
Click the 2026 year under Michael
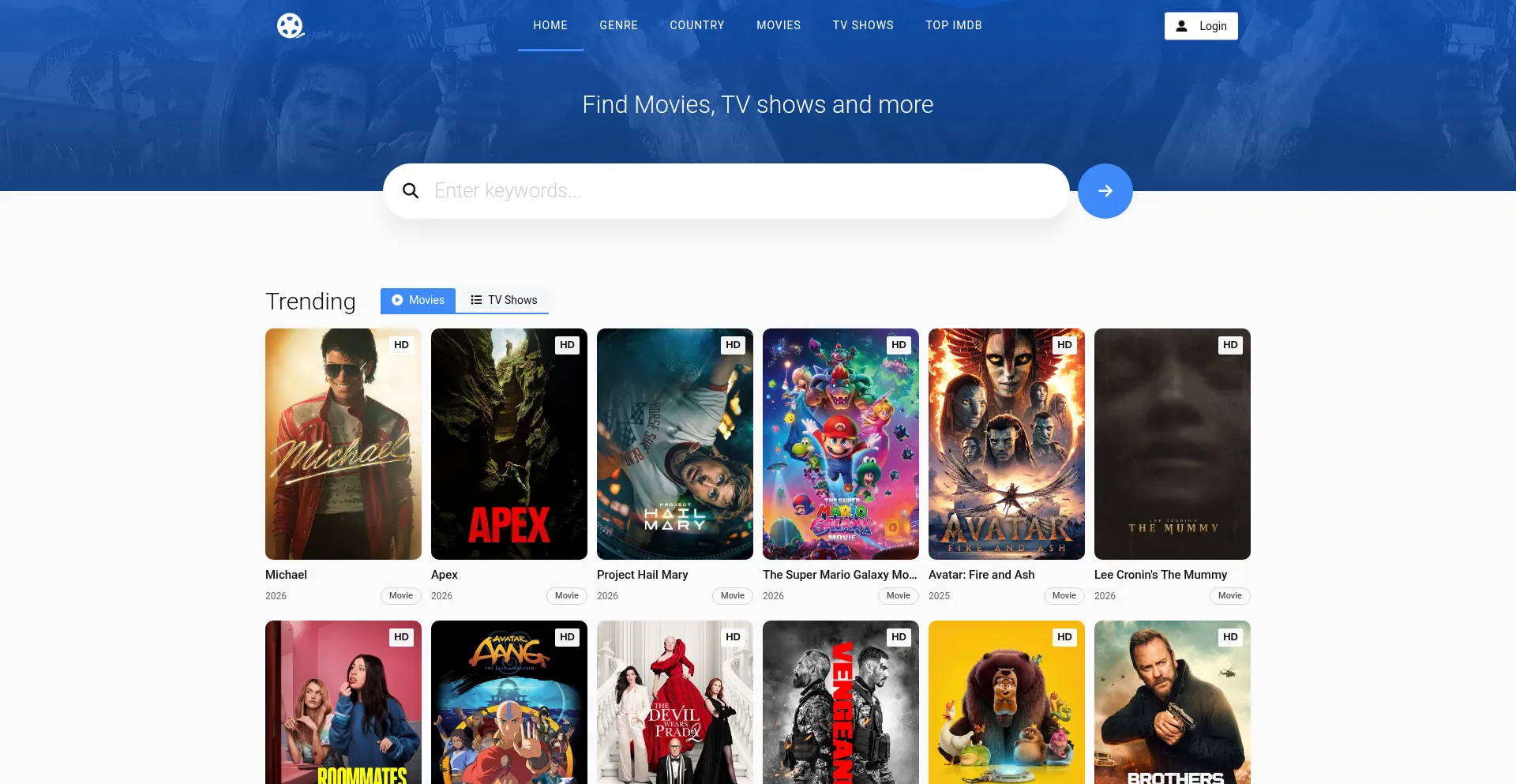point(276,596)
